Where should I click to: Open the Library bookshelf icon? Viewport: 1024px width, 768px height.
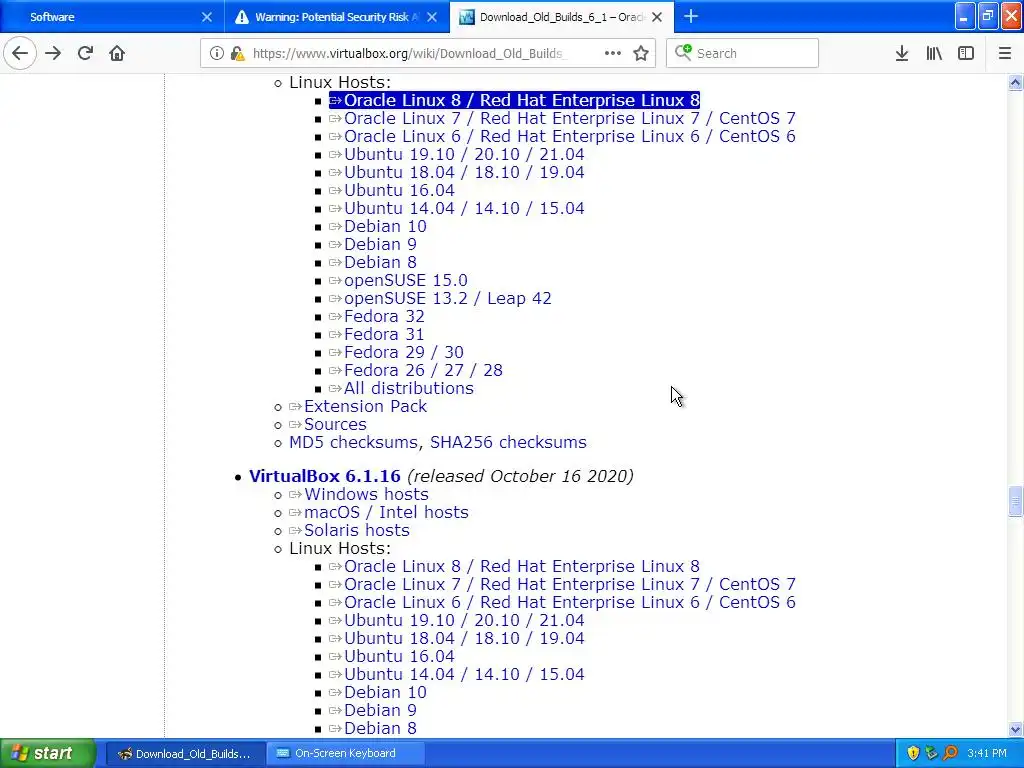coord(934,53)
